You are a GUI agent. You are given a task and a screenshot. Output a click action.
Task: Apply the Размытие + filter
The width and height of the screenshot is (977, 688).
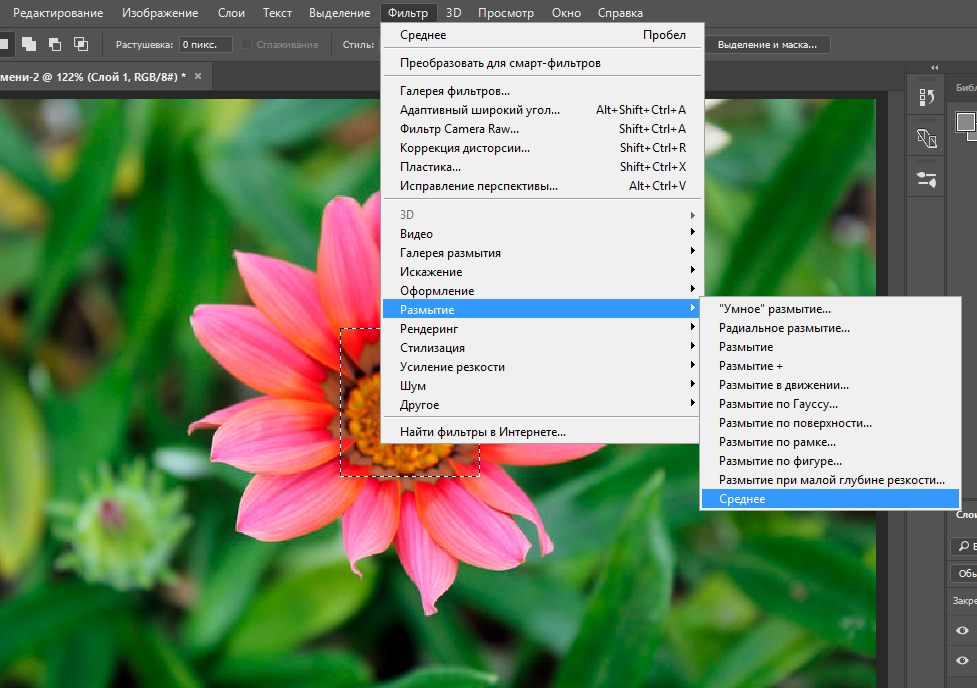[x=830, y=366]
